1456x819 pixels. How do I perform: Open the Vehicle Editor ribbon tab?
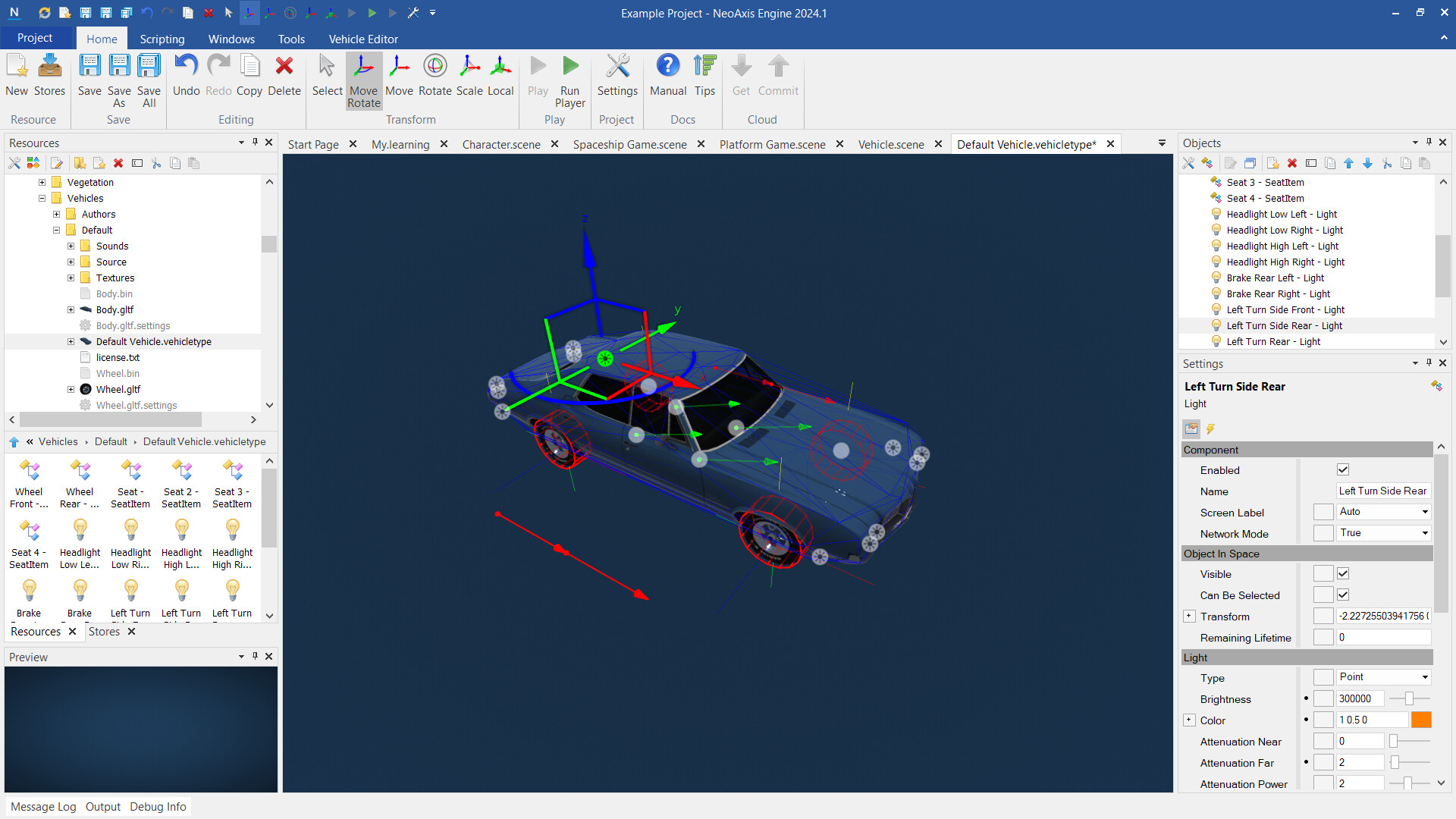coord(362,39)
